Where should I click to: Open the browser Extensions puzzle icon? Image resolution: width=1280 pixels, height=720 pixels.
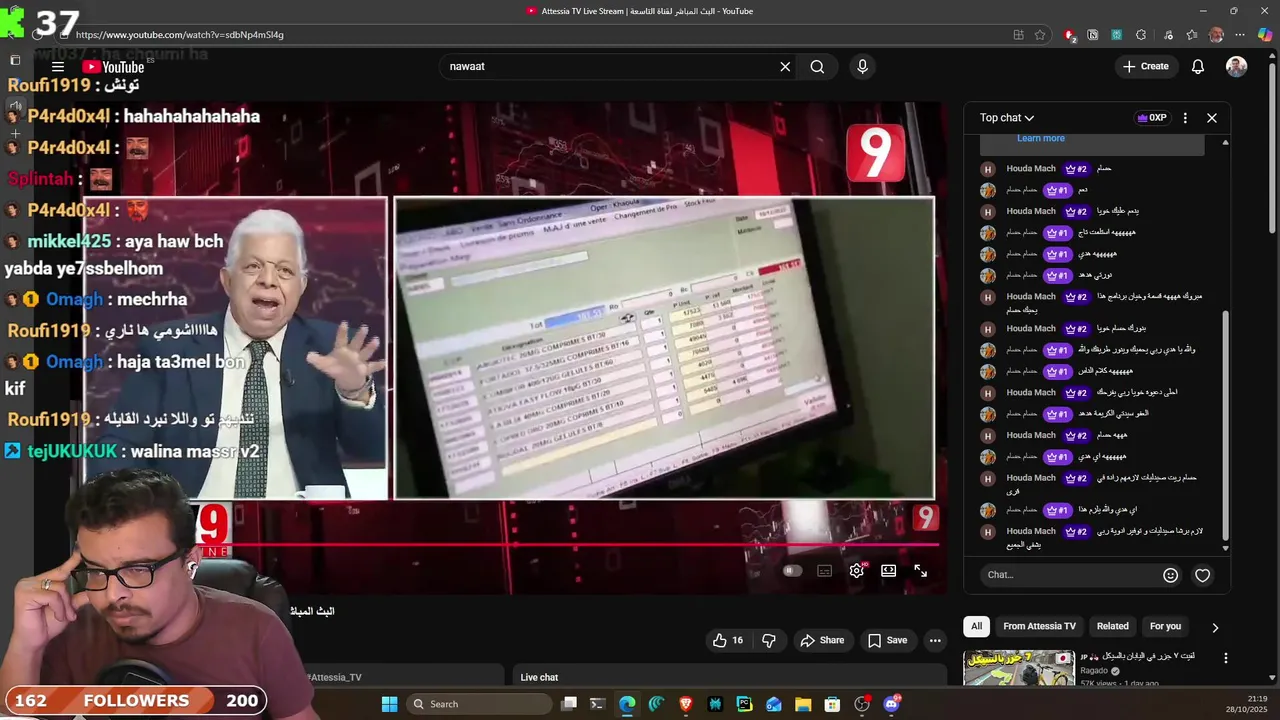[x=1141, y=34]
